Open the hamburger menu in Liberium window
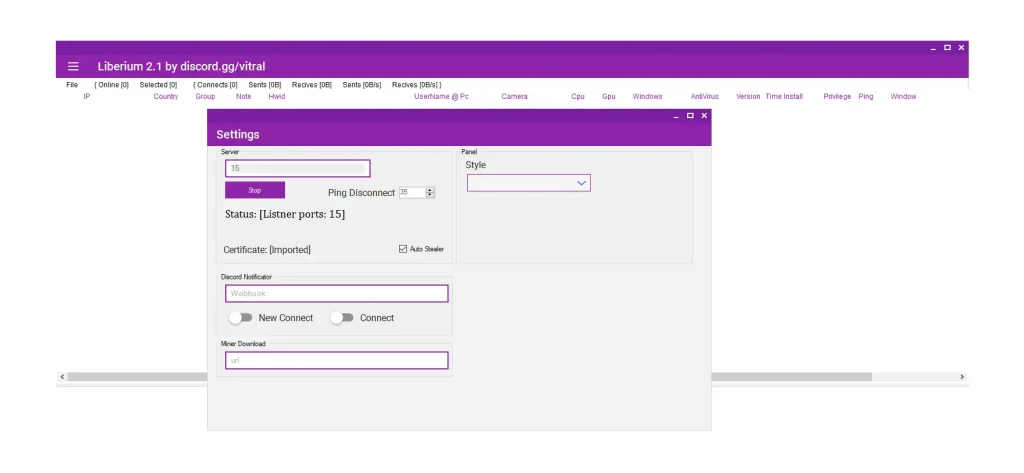The width and height of the screenshot is (1024, 473). (73, 66)
